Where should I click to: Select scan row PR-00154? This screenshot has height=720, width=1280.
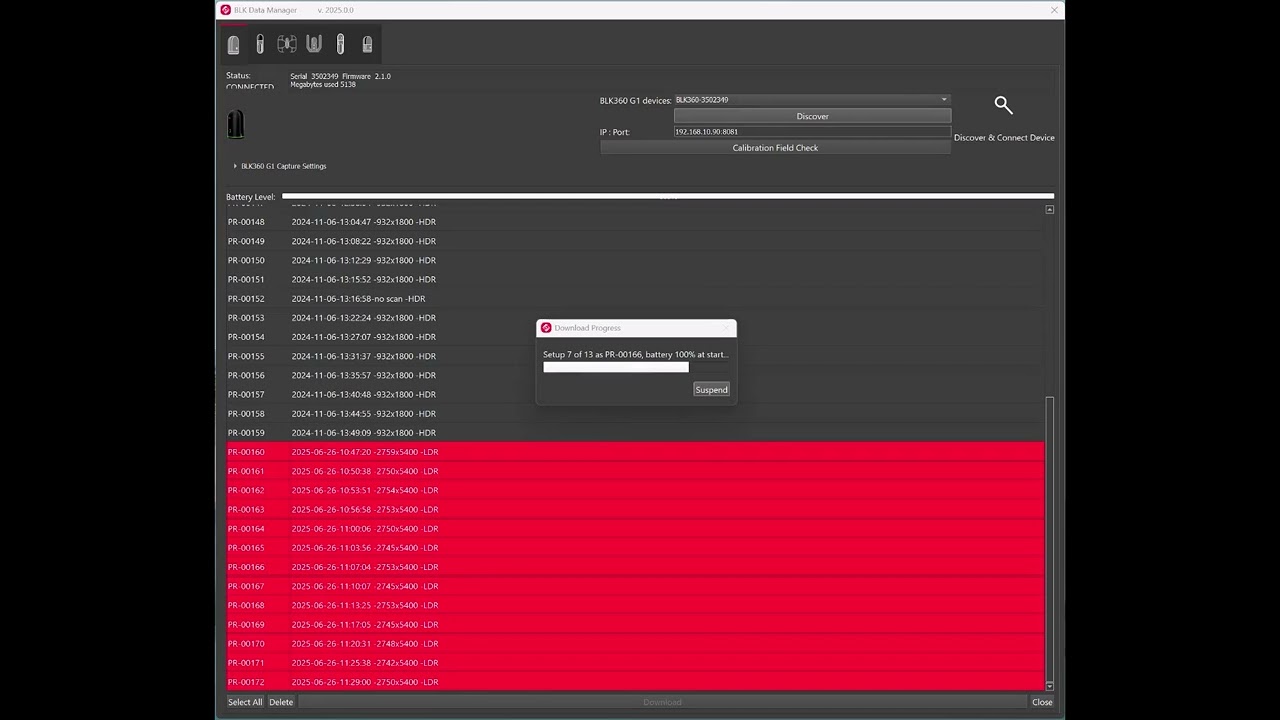click(x=635, y=337)
